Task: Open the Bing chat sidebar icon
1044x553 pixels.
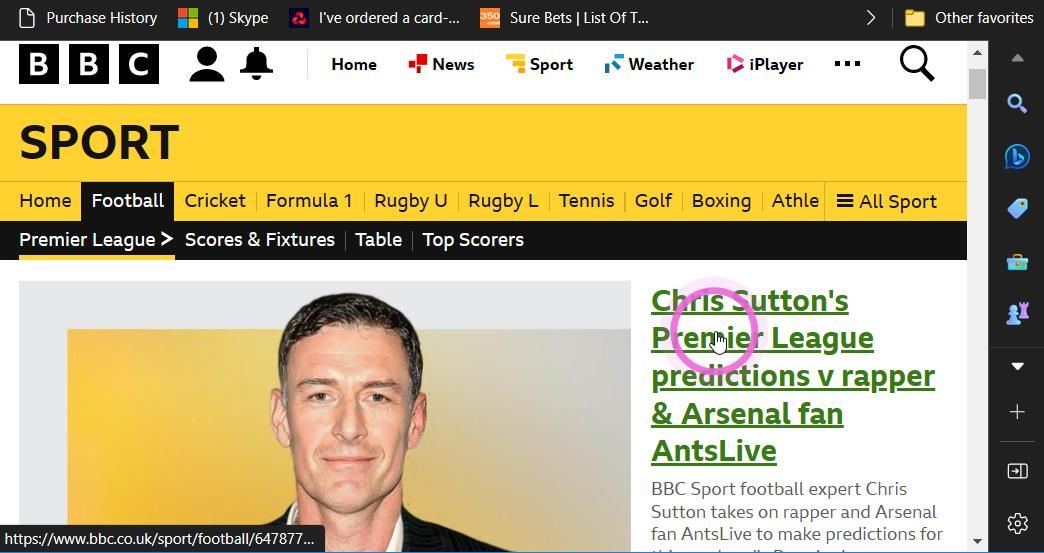Action: click(x=1017, y=157)
